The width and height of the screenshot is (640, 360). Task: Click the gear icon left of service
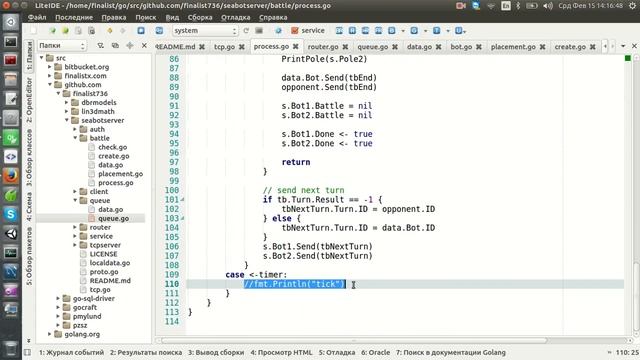pos(278,31)
